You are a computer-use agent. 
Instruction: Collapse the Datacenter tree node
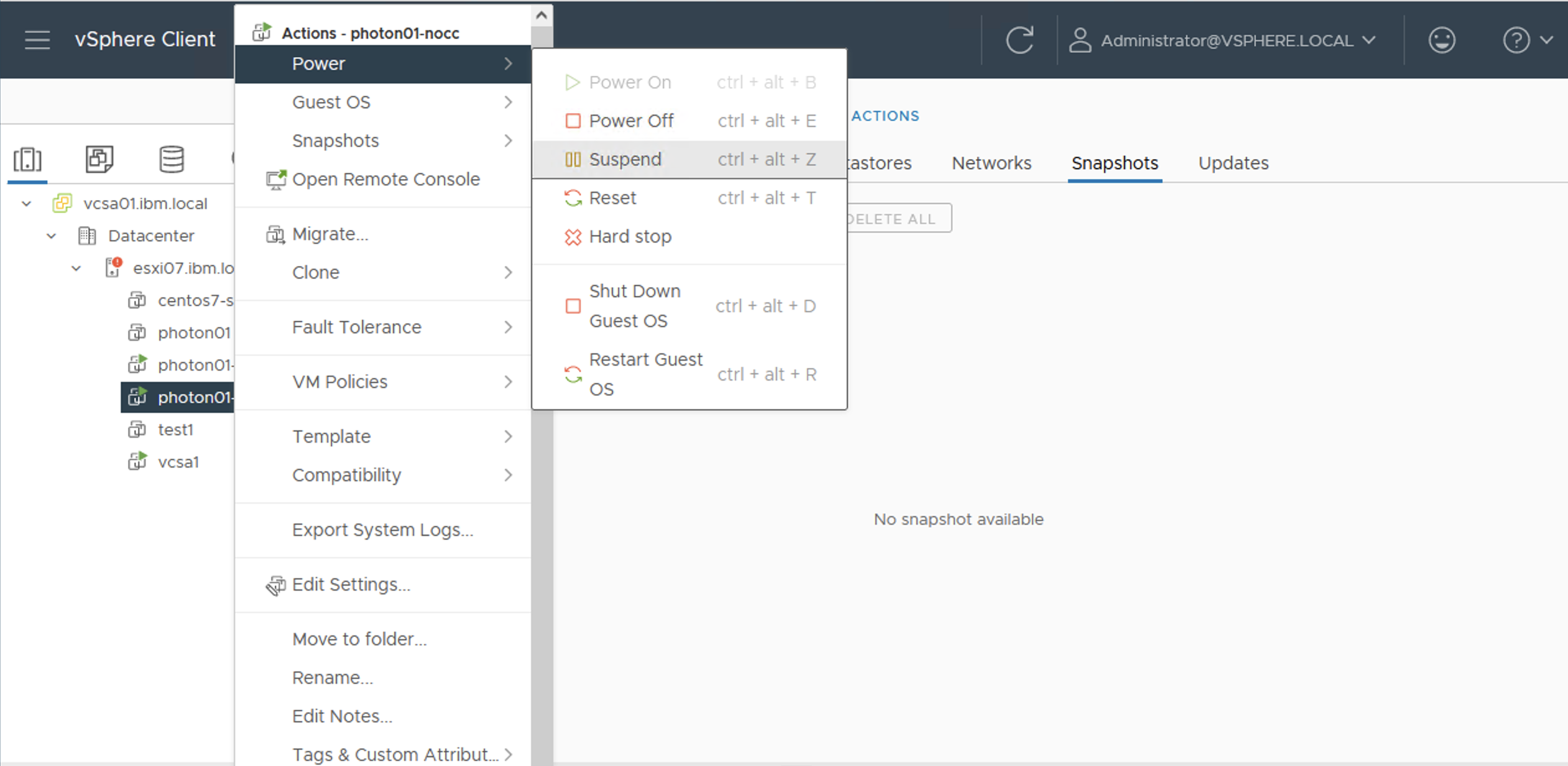[x=50, y=236]
